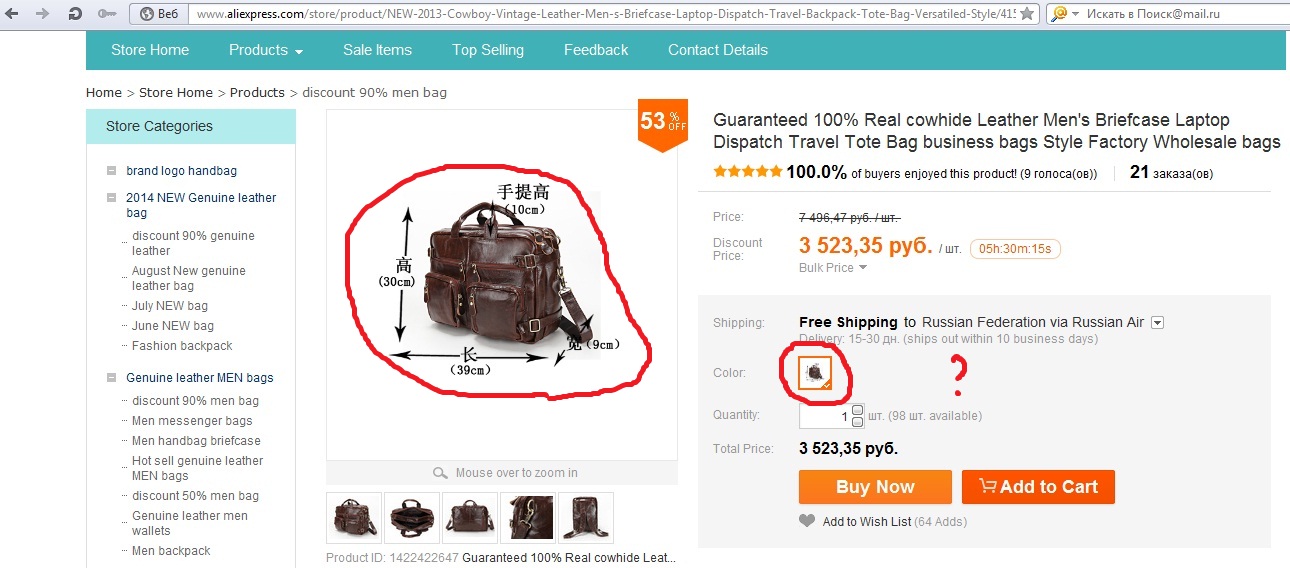The height and width of the screenshot is (568, 1290).
Task: Go to the Feedback tab
Action: pyautogui.click(x=596, y=50)
